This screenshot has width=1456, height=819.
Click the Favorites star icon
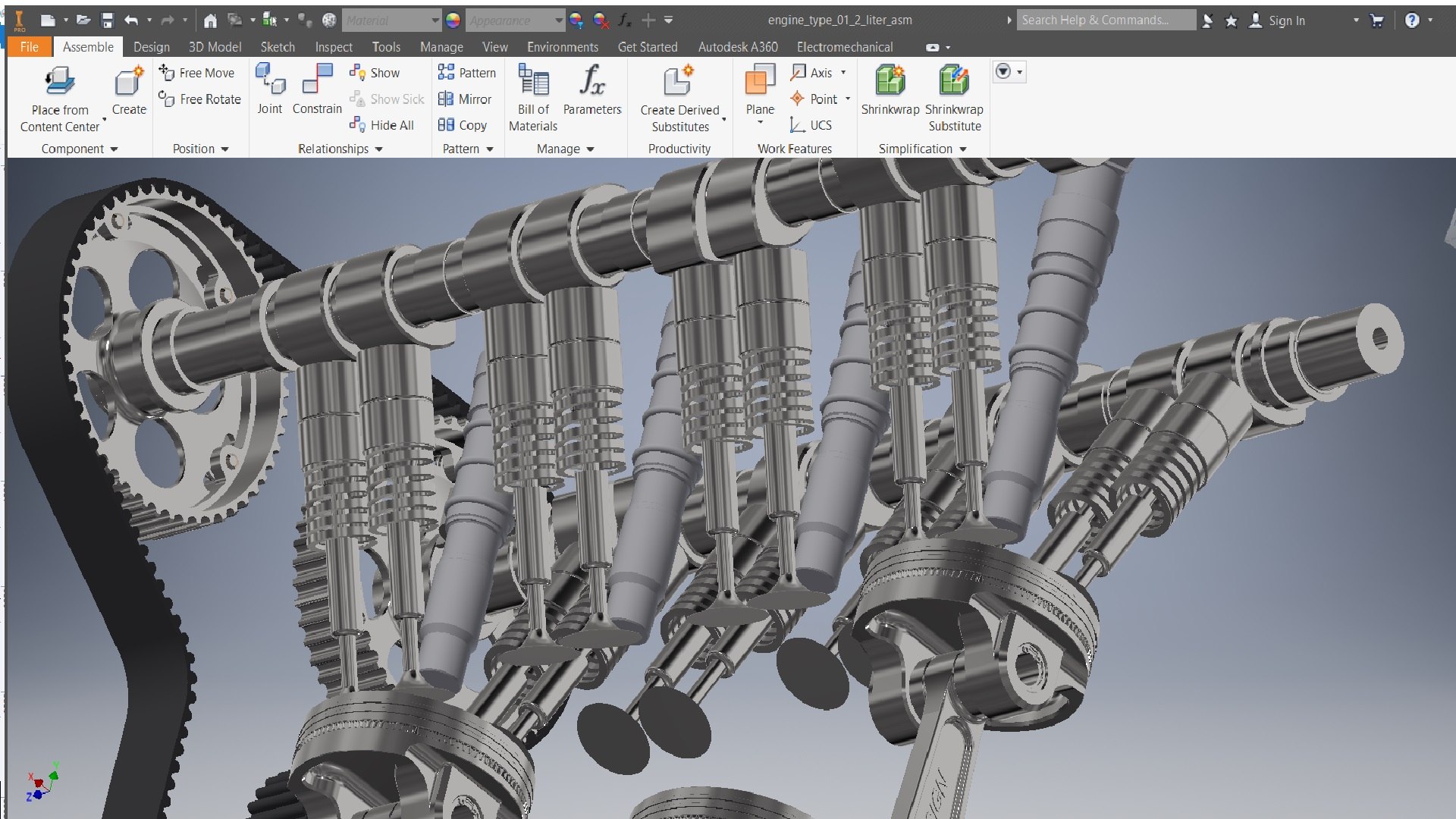(1232, 20)
